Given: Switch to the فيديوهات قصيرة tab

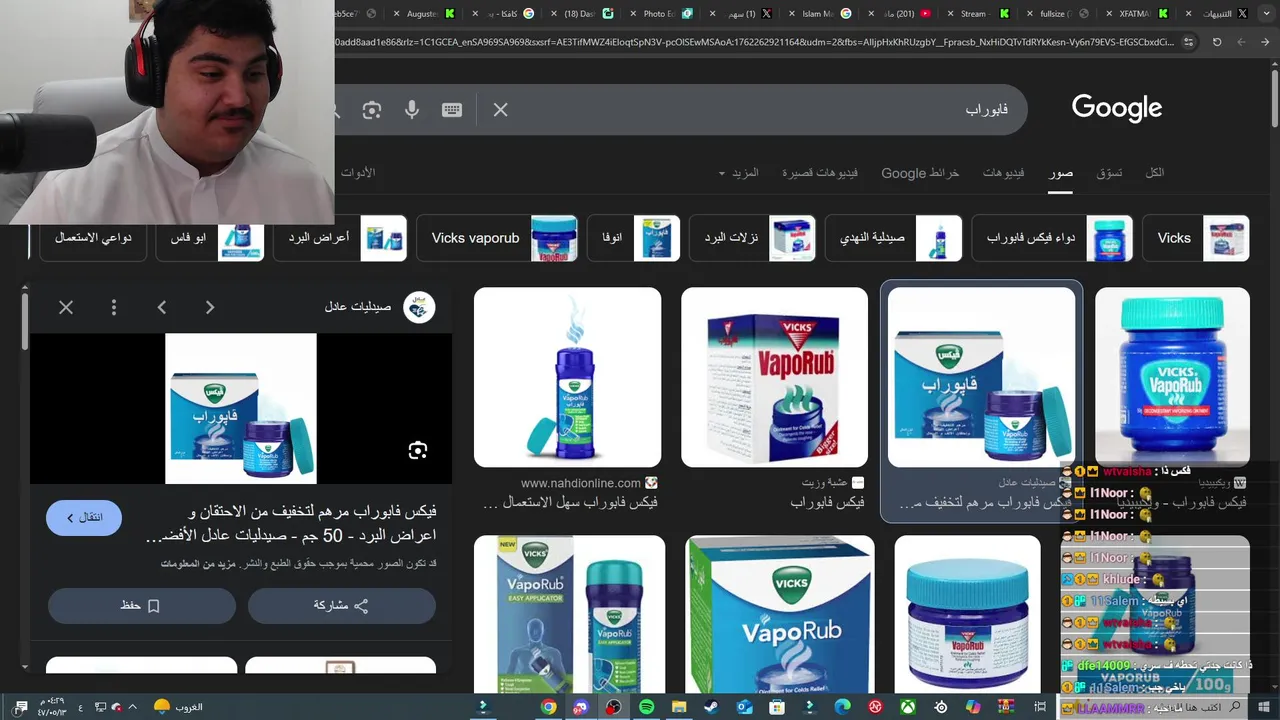Looking at the screenshot, I should [x=820, y=173].
